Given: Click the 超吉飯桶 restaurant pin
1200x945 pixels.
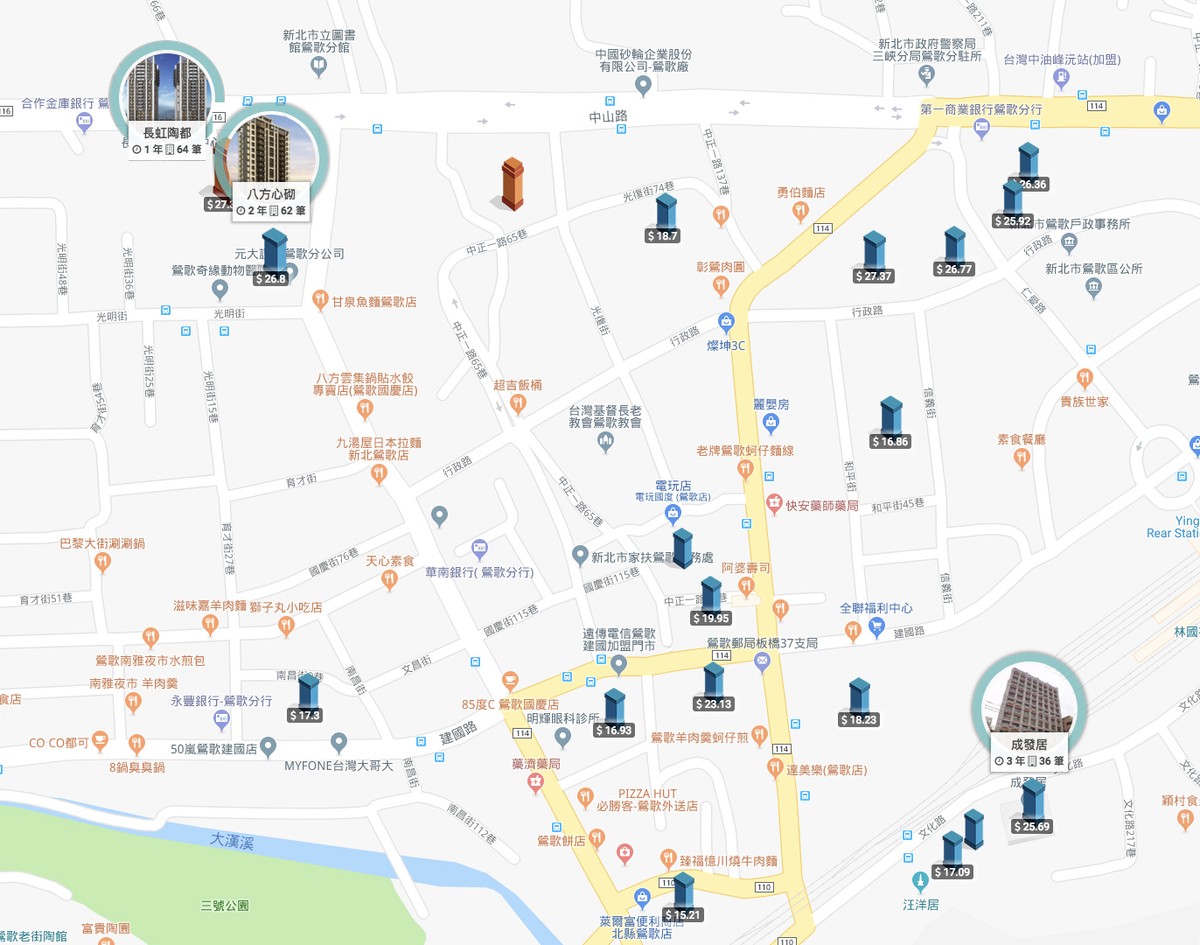Looking at the screenshot, I should point(517,403).
